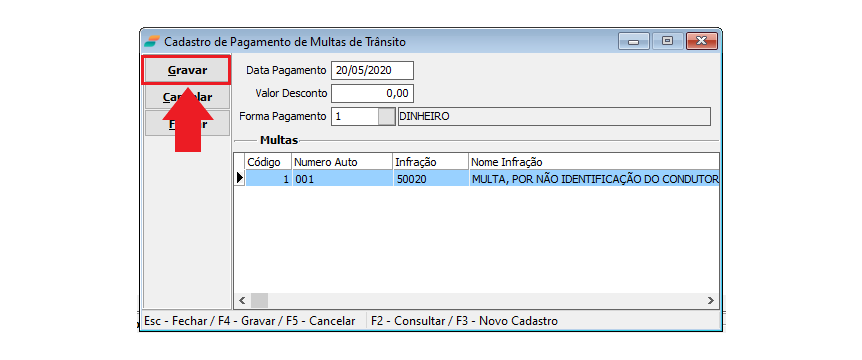Sort by the Código column header

coord(268,162)
